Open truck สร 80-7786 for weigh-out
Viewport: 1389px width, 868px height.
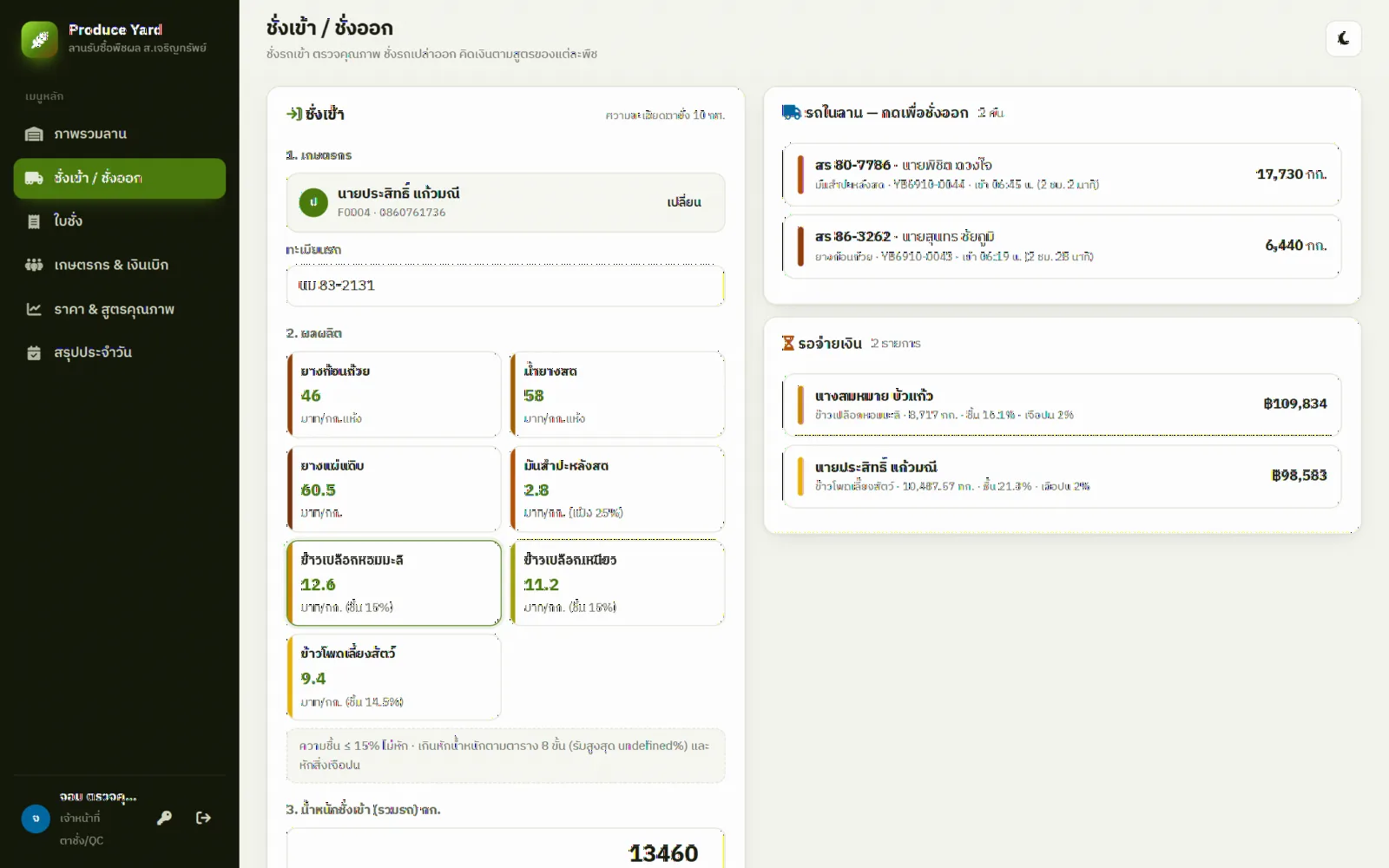click(x=1061, y=174)
